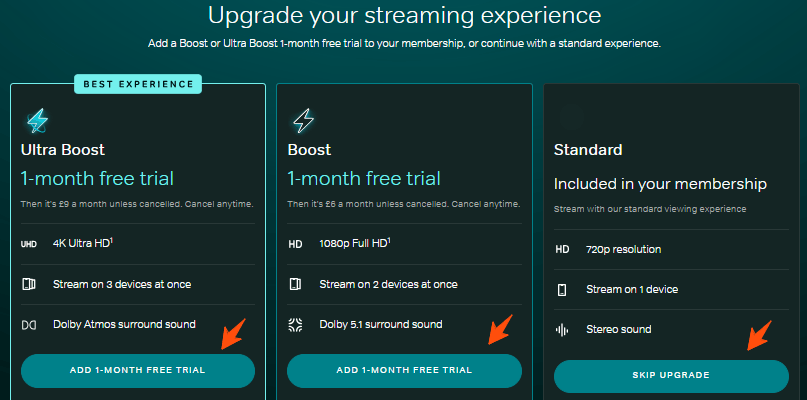
Task: Click 'Stream on 2 devices at once' text
Action: pos(389,284)
